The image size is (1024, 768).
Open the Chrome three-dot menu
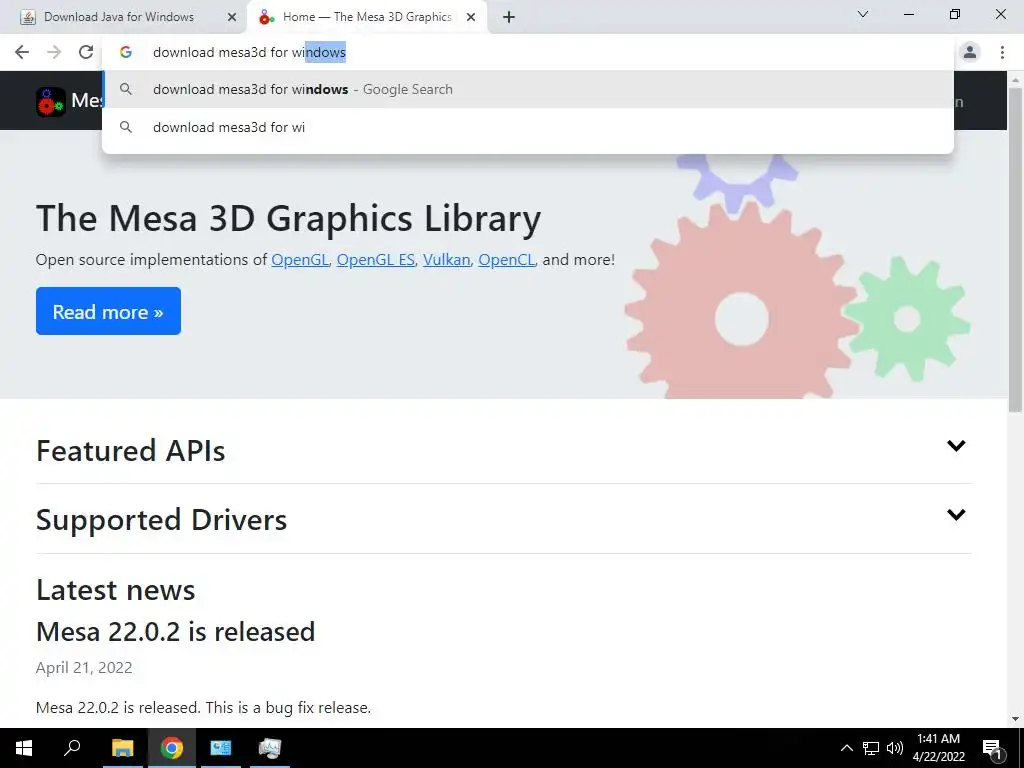(1002, 52)
